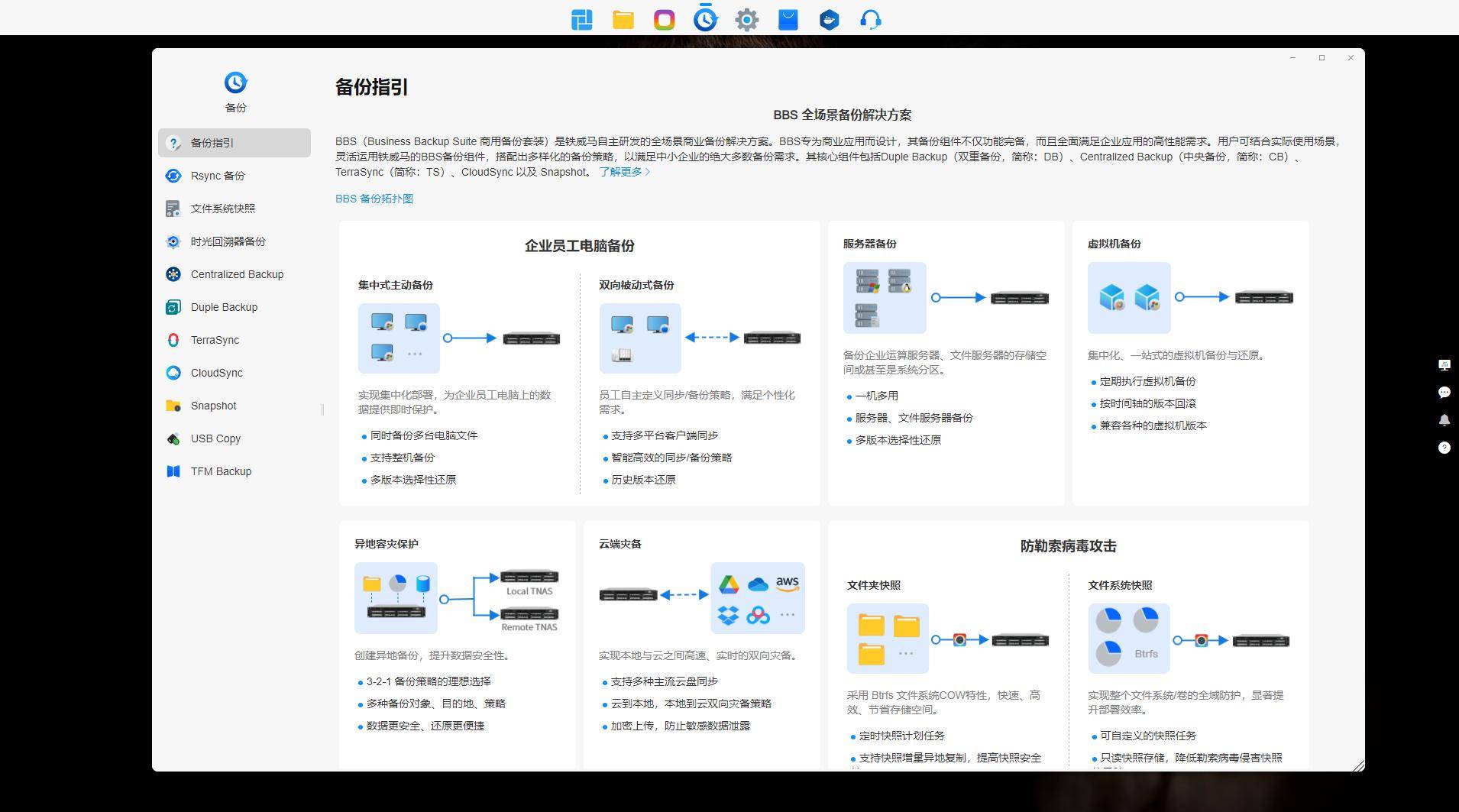The image size is (1459, 812).
Task: Open 时光回溯器备份 from sidebar
Action: point(228,241)
